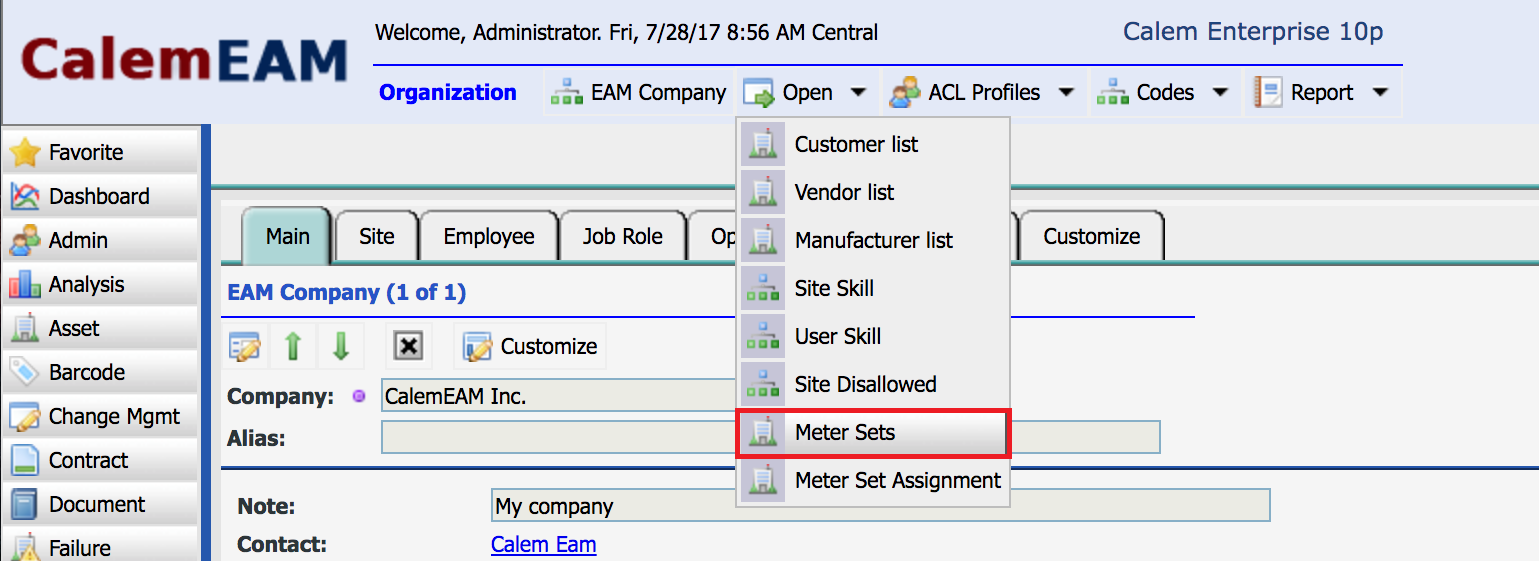
Task: Click the Change Mgmt pencil icon
Action: click(25, 417)
